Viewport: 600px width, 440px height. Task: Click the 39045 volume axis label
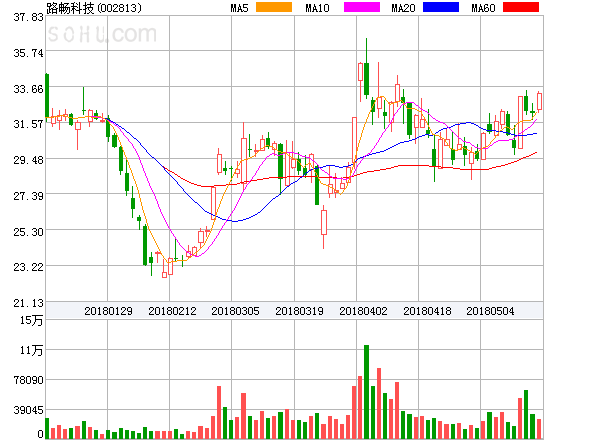click(x=28, y=410)
